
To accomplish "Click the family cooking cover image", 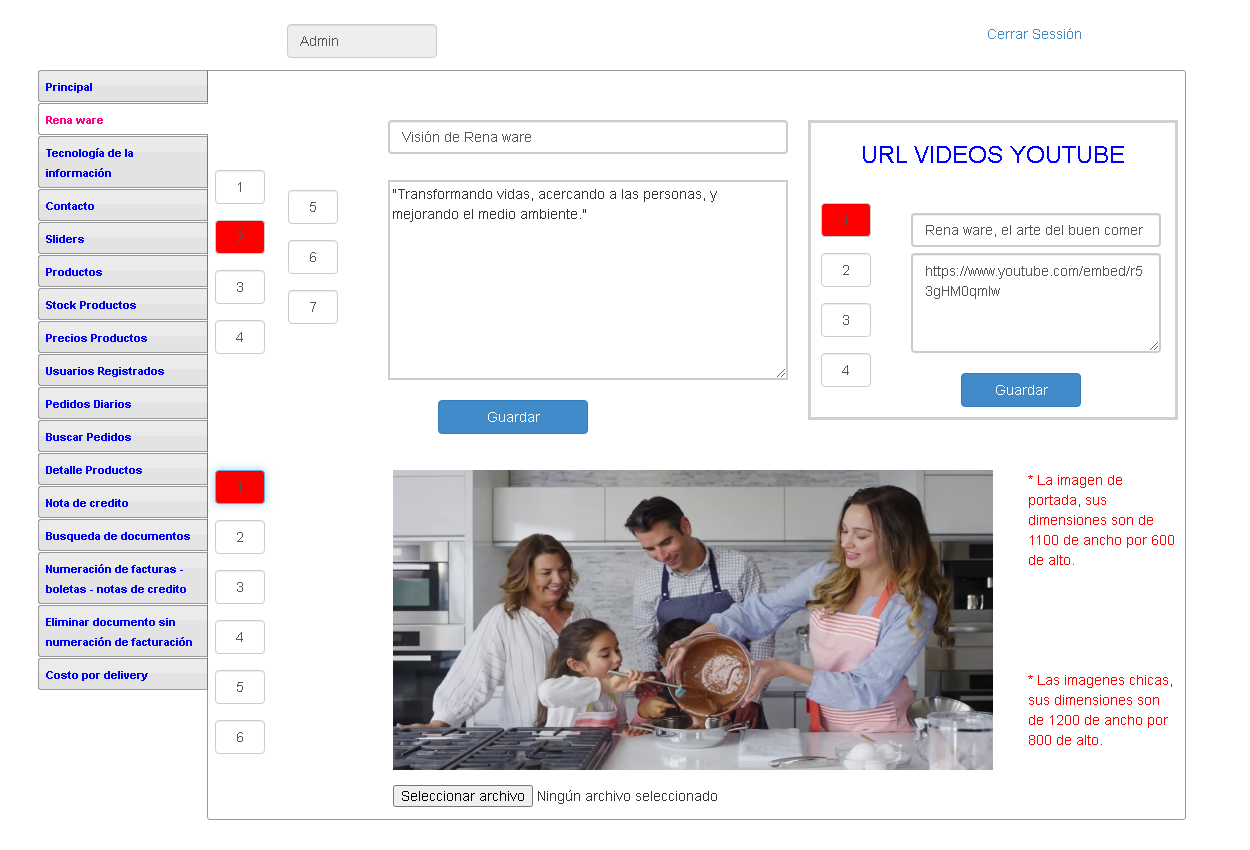I will [692, 620].
